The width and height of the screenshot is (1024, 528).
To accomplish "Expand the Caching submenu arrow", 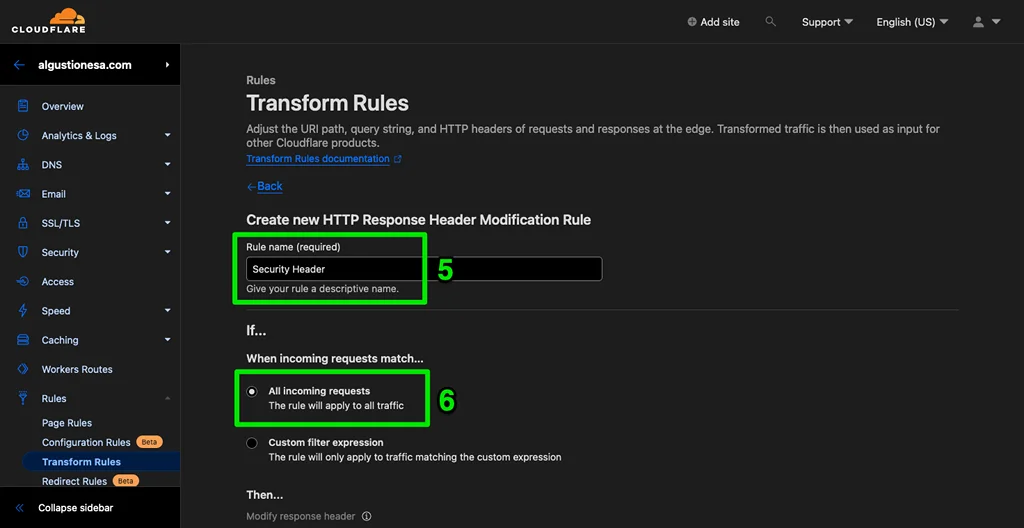I will tap(167, 340).
